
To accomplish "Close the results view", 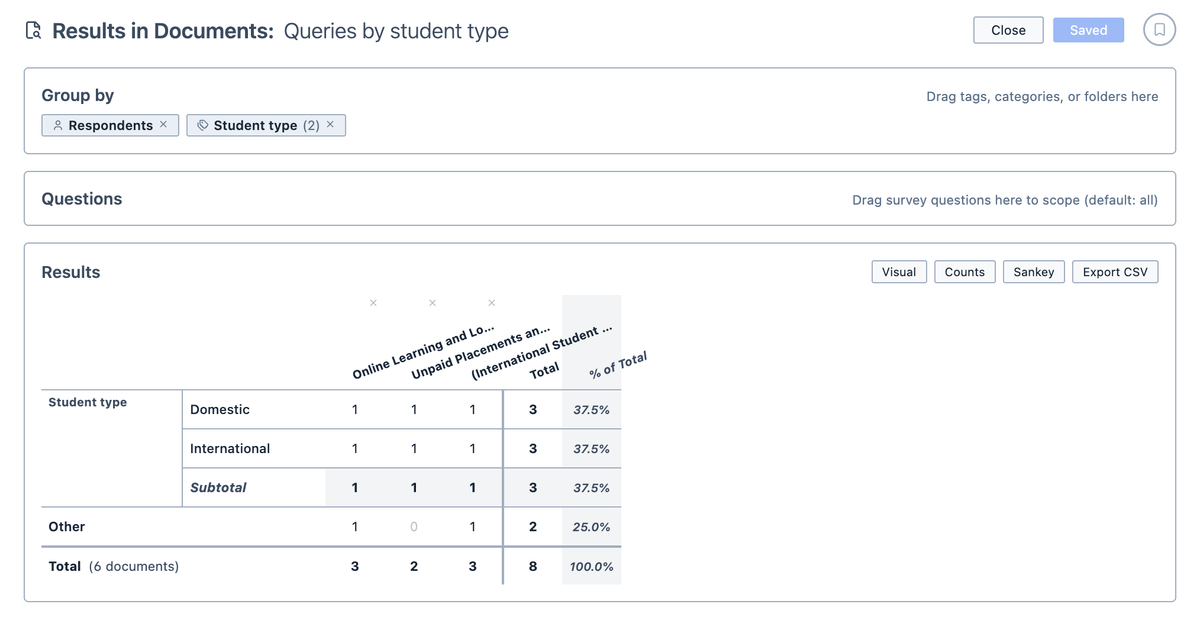I will click(x=1008, y=30).
